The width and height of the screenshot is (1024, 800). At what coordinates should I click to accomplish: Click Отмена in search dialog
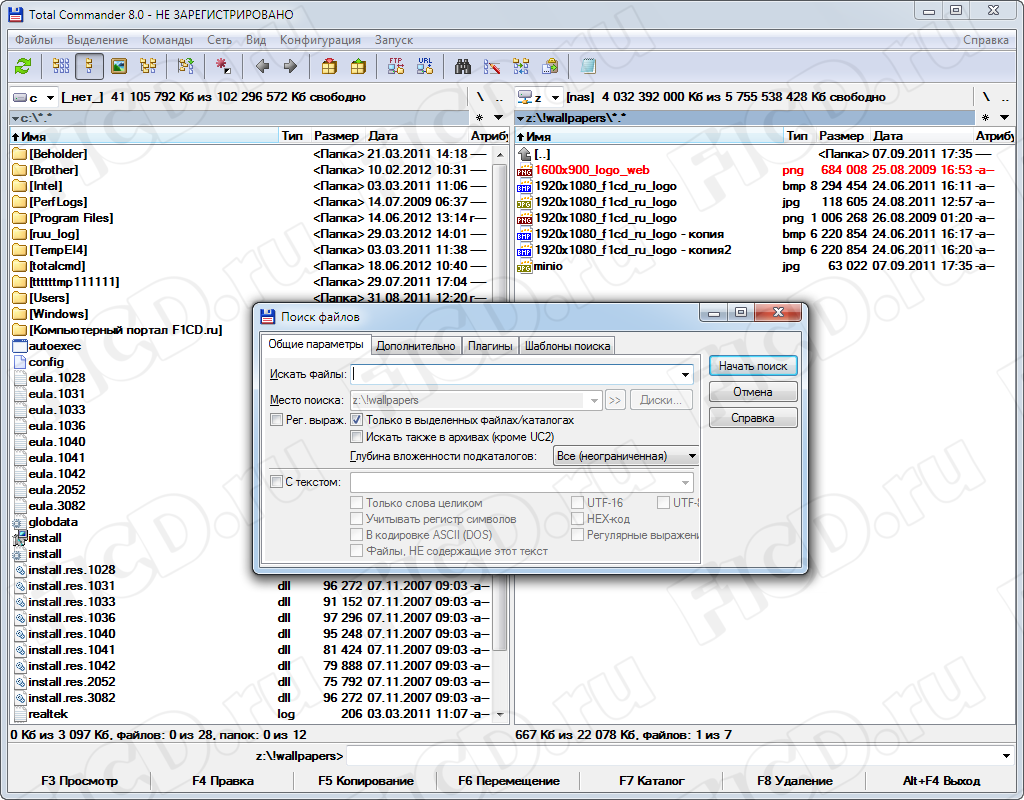tap(753, 392)
